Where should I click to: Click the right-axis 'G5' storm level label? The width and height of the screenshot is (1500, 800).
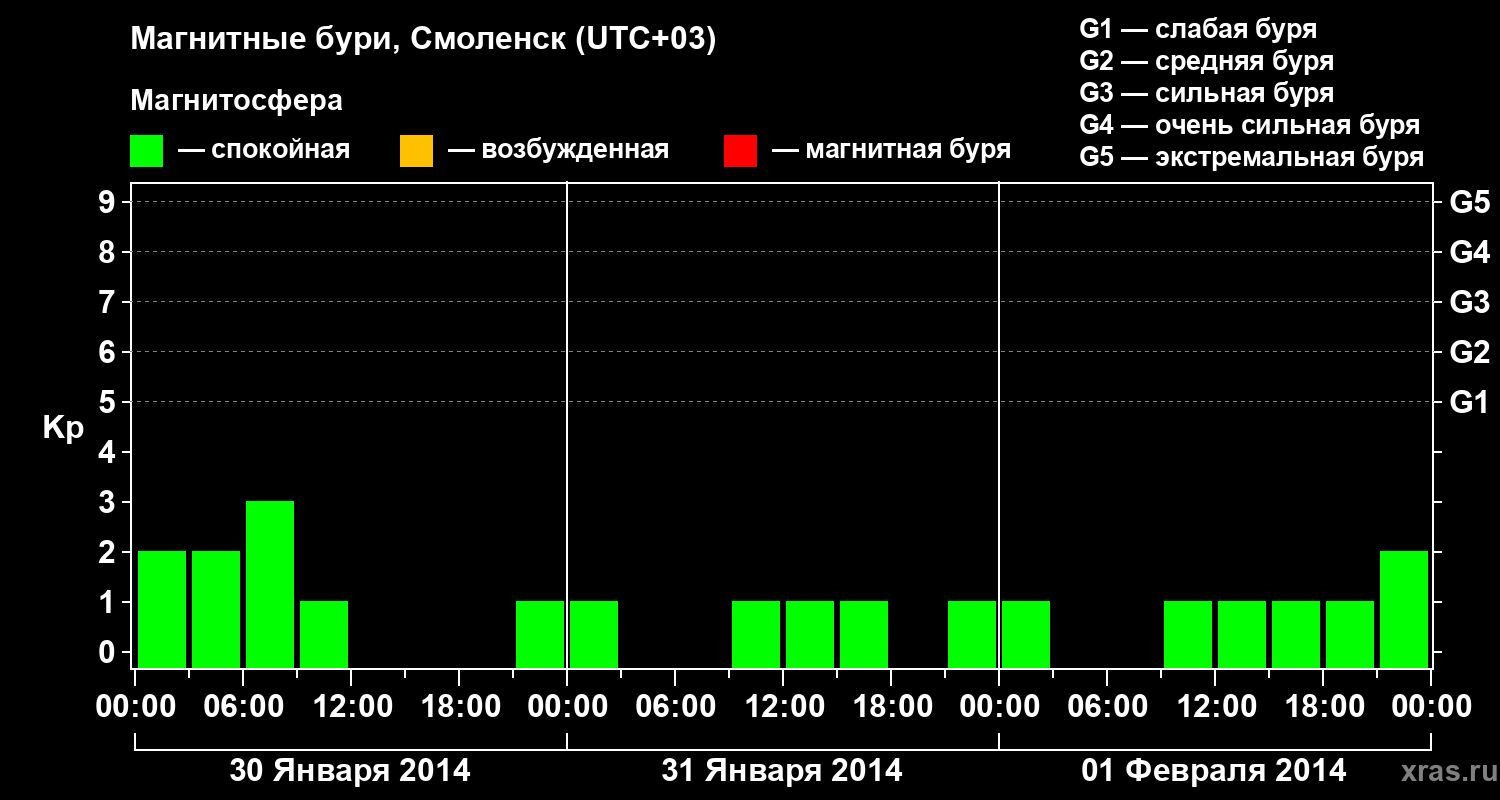pyautogui.click(x=1469, y=202)
